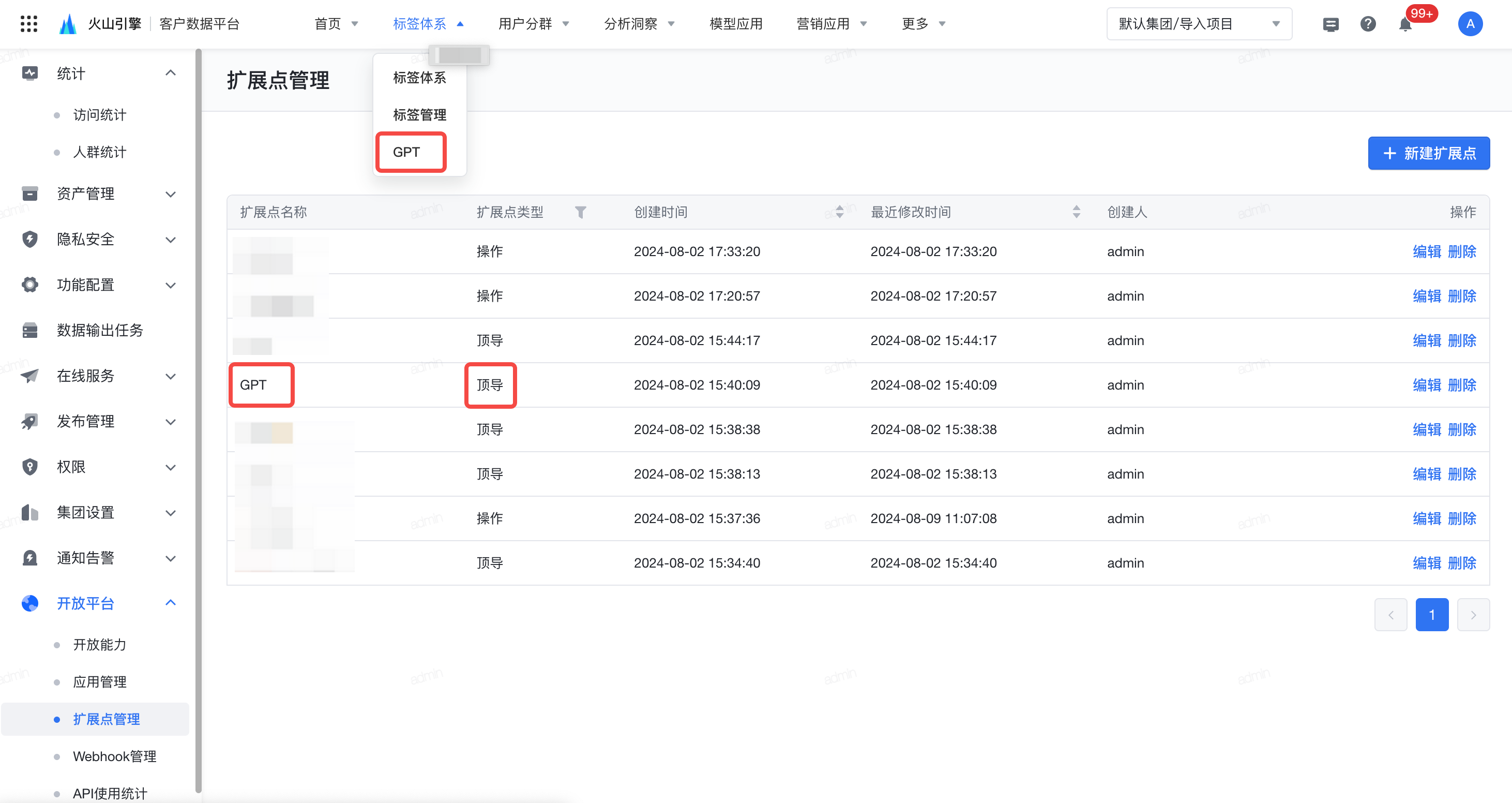The width and height of the screenshot is (1512, 803).
Task: Edit the row created at 15:38:13
Action: 1427,474
